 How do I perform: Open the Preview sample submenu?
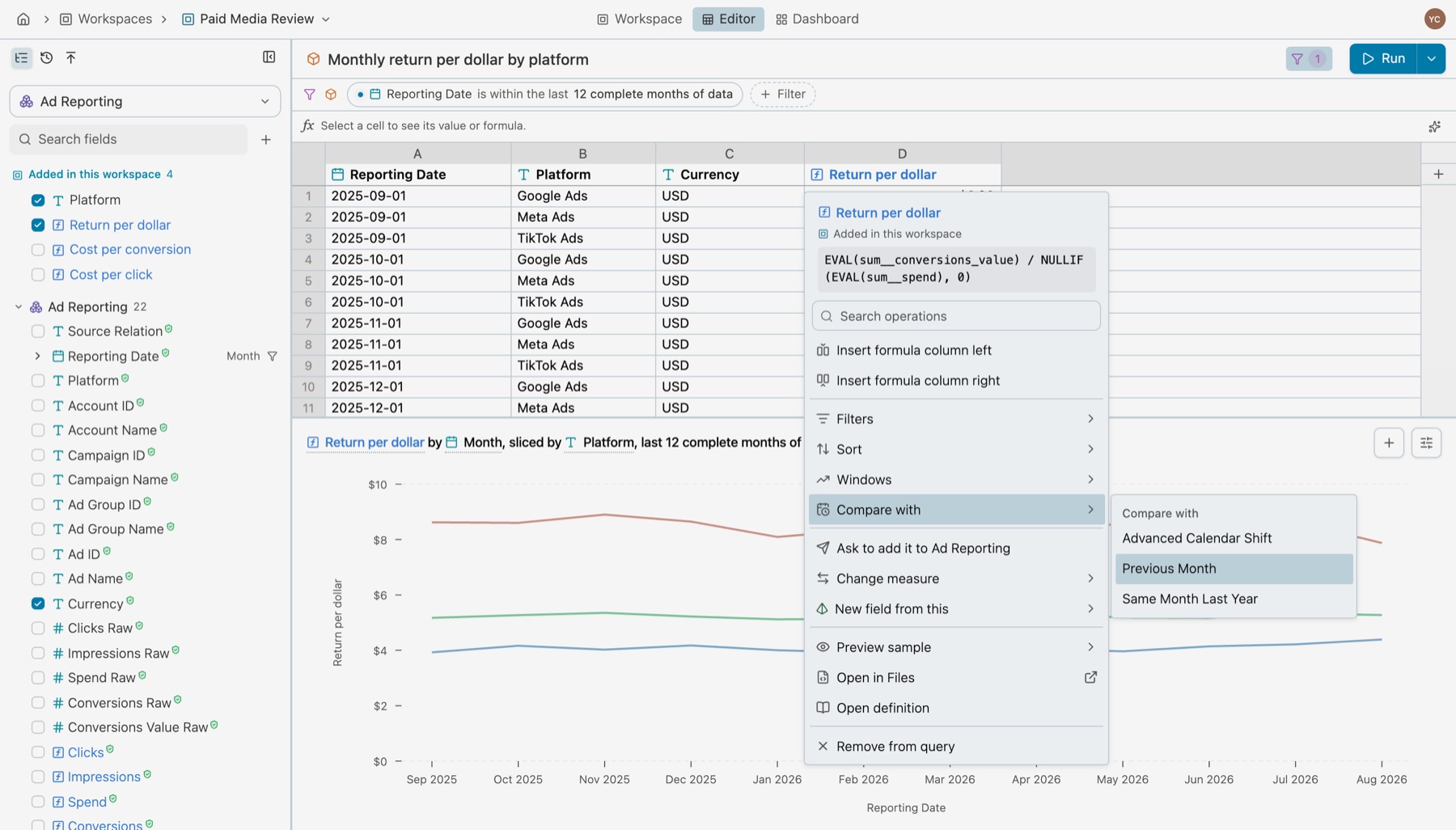coord(956,647)
